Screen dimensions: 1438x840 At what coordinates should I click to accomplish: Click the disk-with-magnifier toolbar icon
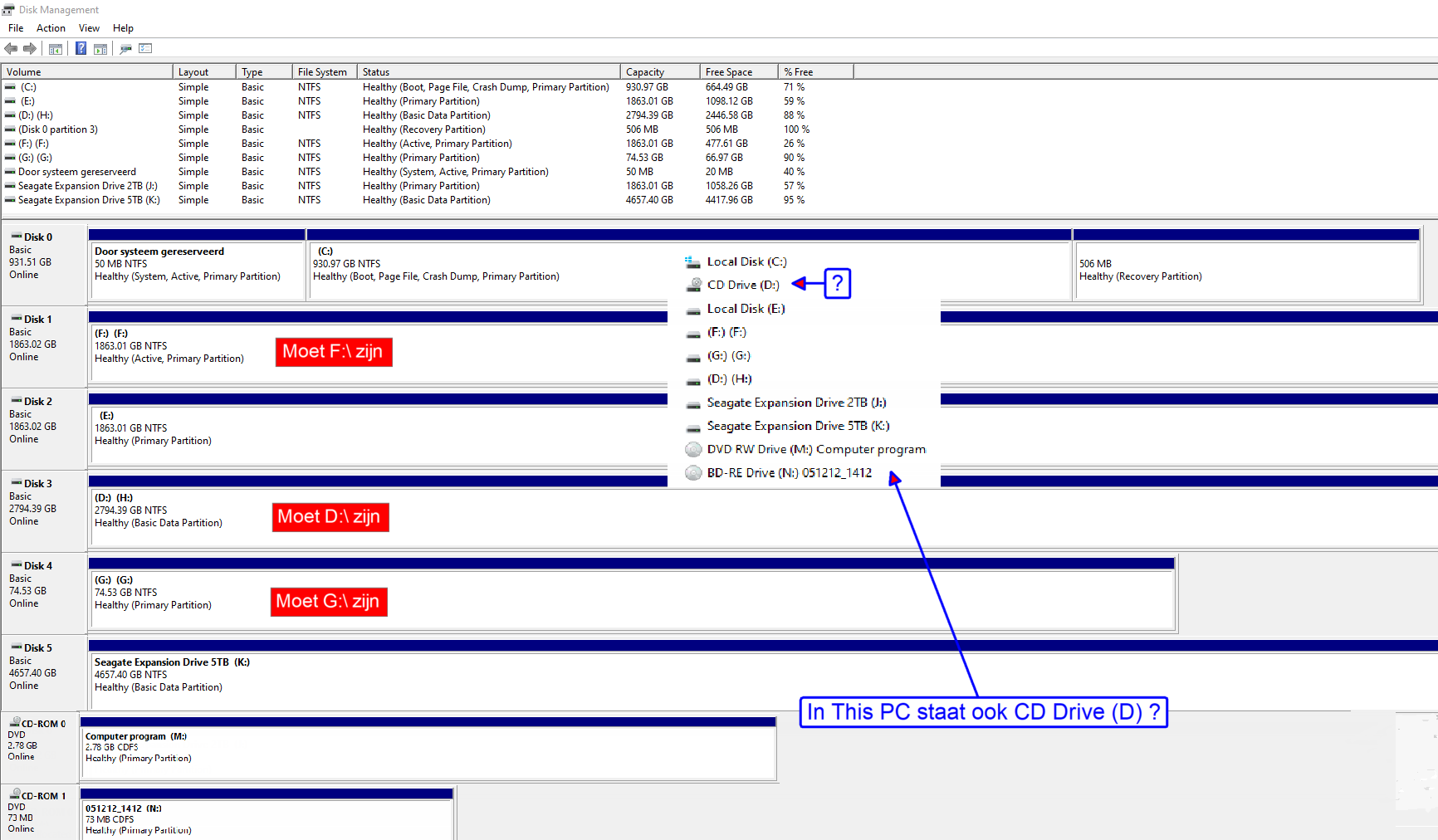(125, 49)
